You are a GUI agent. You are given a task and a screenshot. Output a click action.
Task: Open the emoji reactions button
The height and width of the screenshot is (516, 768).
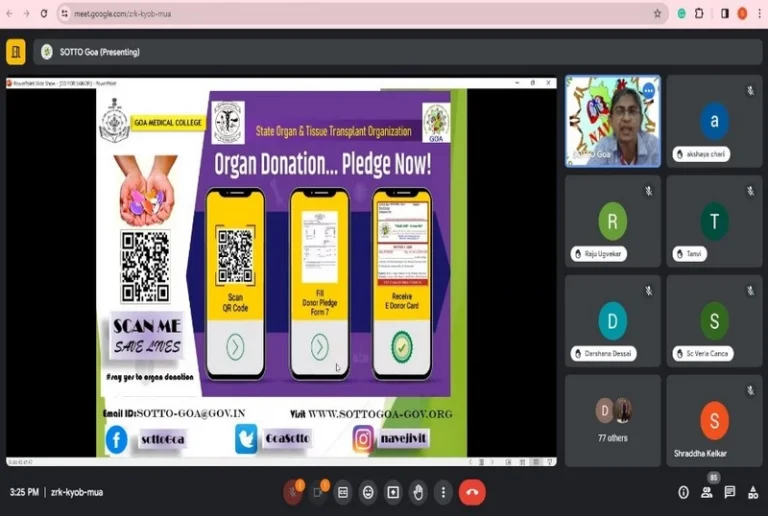tap(368, 493)
